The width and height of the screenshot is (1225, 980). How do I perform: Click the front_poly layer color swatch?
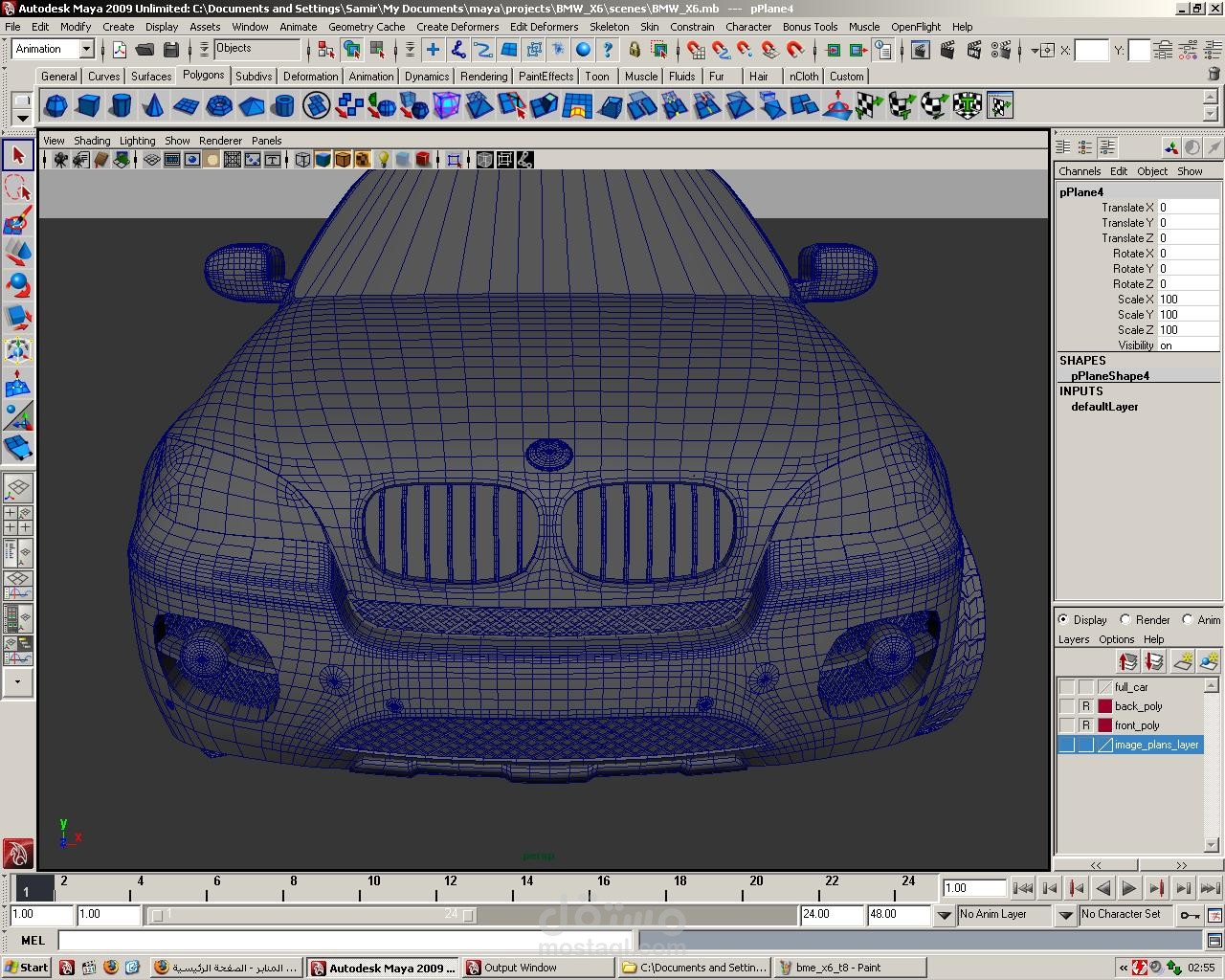point(1104,725)
